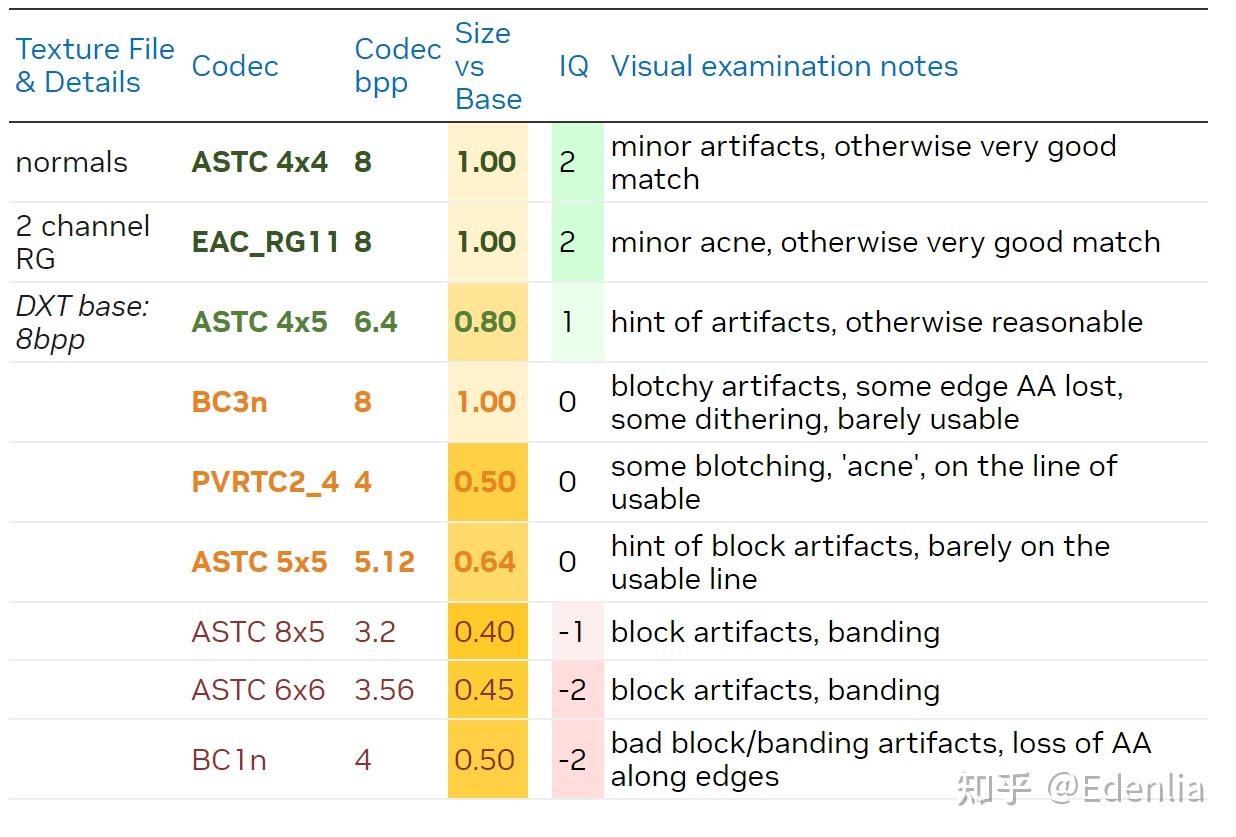Click the 'Visual examination notes' header
1236x837 pixels.
pyautogui.click(x=784, y=66)
